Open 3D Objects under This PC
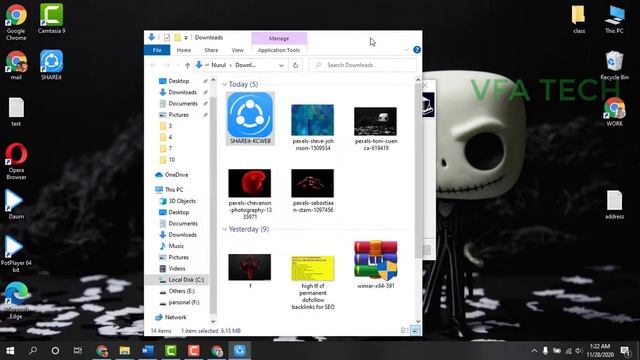The width and height of the screenshot is (640, 360). (x=182, y=201)
